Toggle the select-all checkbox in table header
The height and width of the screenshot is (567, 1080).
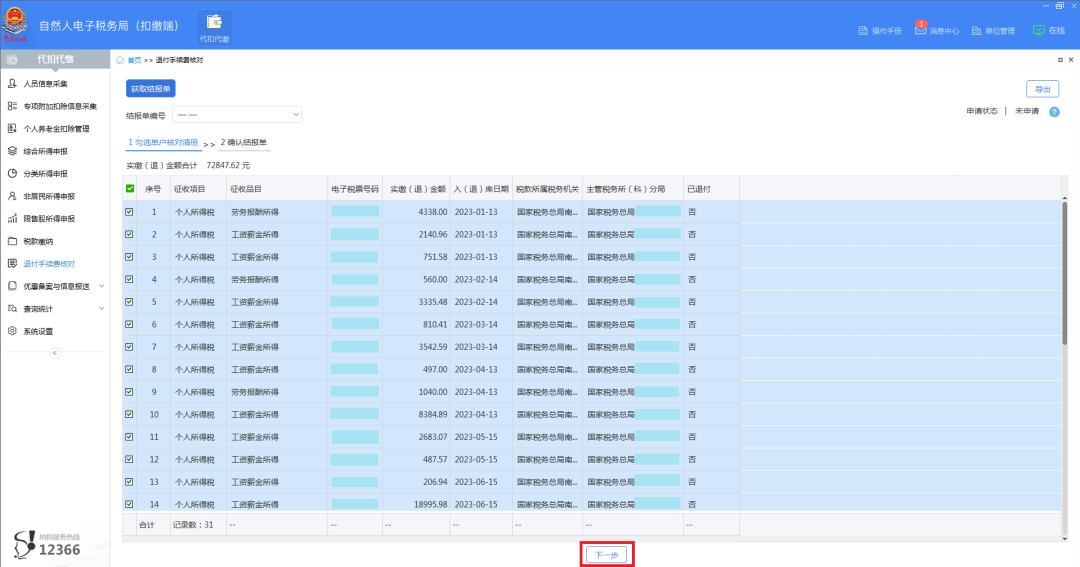pyautogui.click(x=129, y=189)
